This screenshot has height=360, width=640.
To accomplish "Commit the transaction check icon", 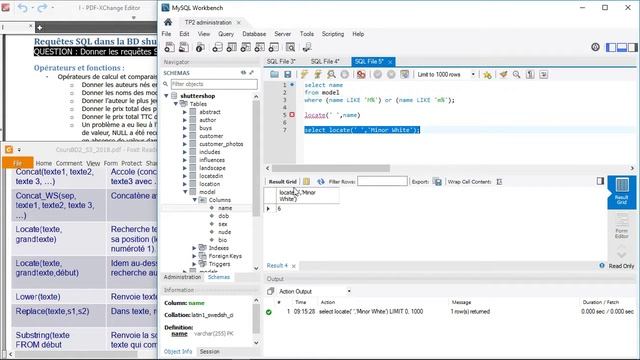I will 378,74.
